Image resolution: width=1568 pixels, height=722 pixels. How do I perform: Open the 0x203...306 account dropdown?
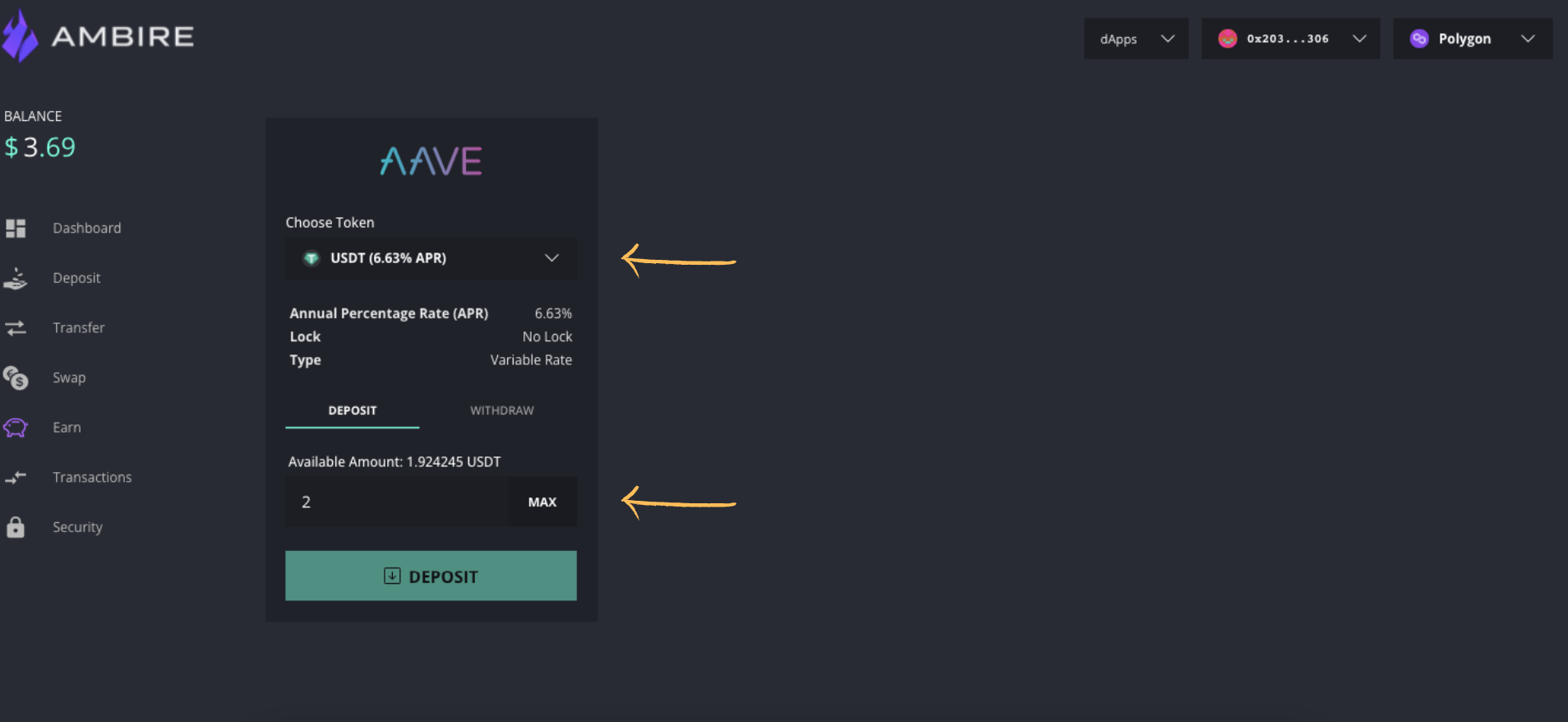click(x=1290, y=39)
